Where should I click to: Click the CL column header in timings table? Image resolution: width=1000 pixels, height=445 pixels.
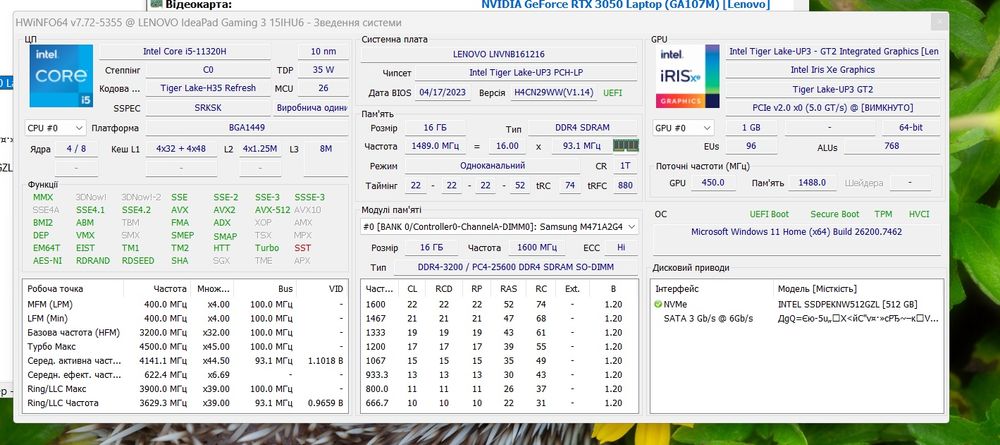pos(412,289)
